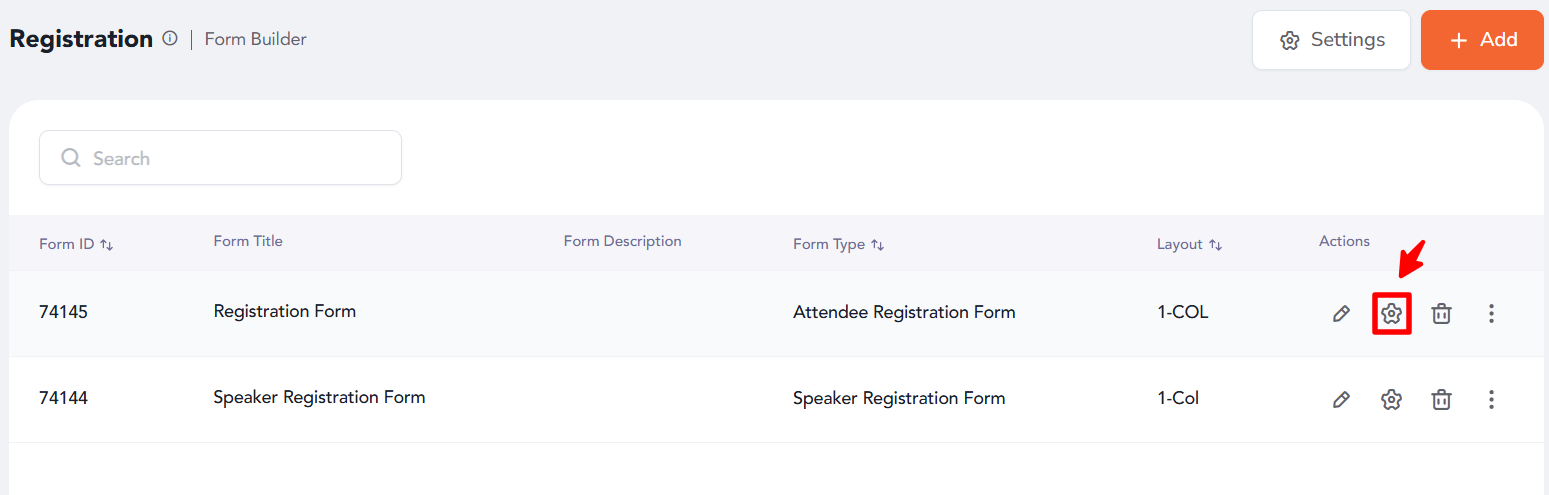Open the top Settings button
Screen dimensions: 1549x495
tap(1331, 40)
